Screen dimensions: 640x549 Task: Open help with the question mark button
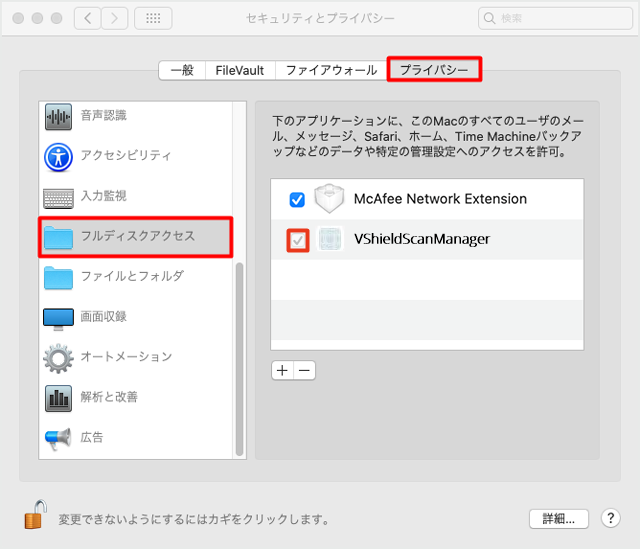coord(611,518)
